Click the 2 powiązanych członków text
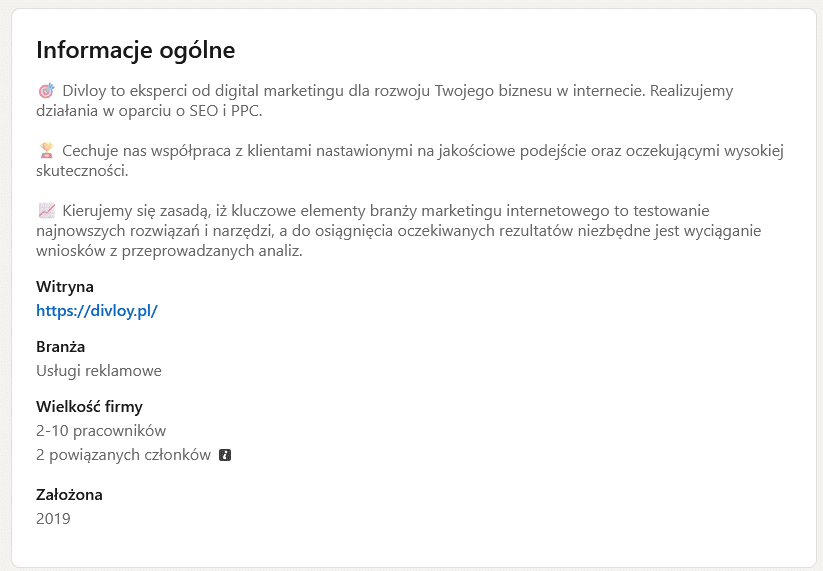 pos(123,455)
